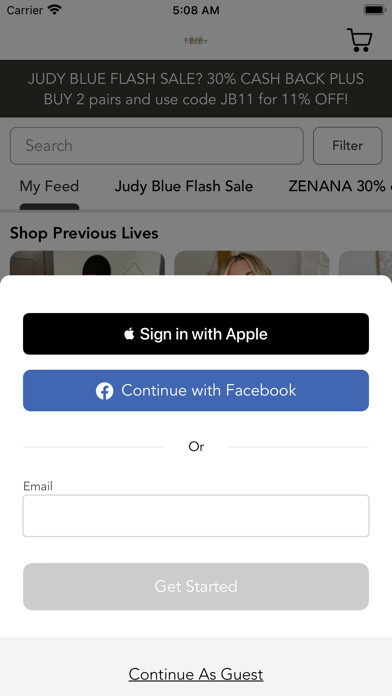Open the shopping cart icon
The height and width of the screenshot is (696, 392).
(360, 40)
